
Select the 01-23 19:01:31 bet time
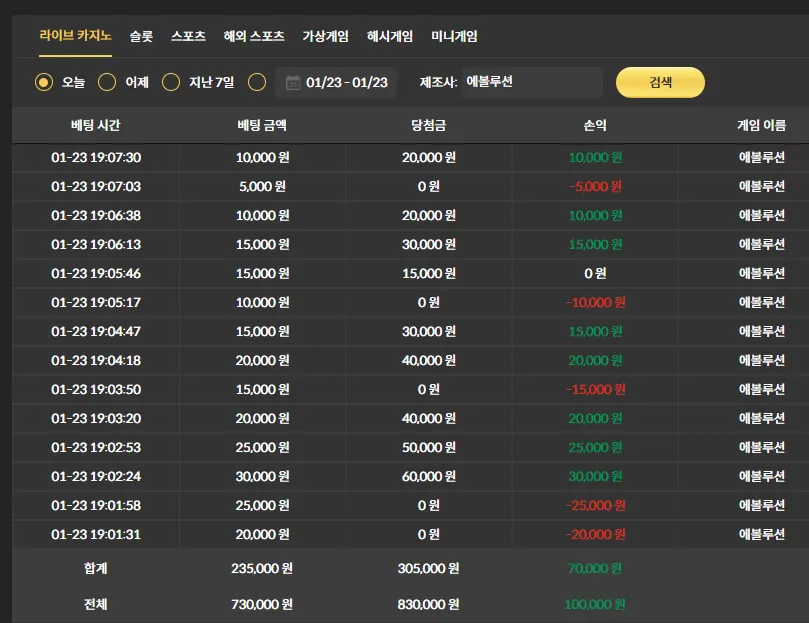point(96,534)
